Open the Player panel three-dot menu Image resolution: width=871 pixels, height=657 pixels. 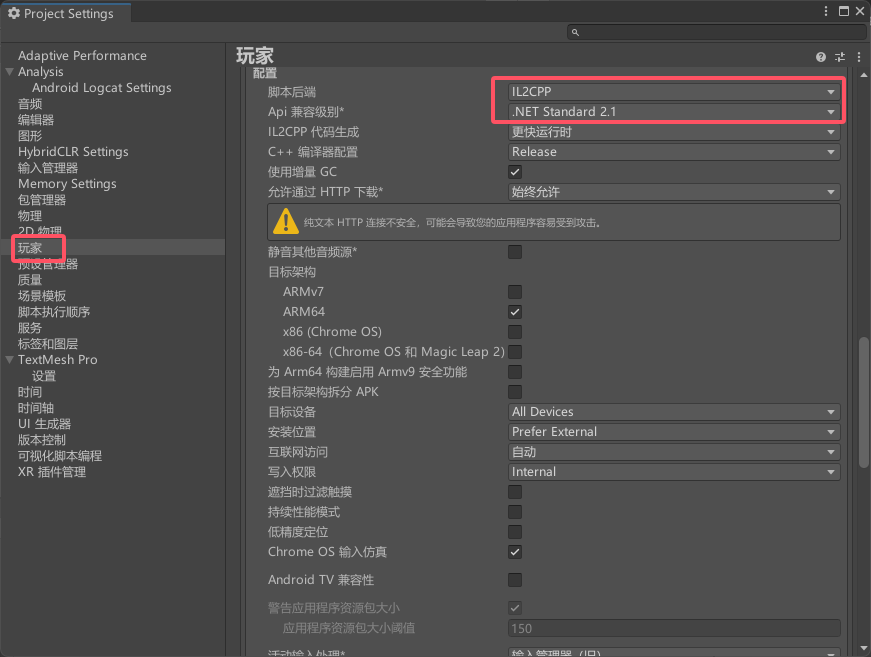[858, 57]
